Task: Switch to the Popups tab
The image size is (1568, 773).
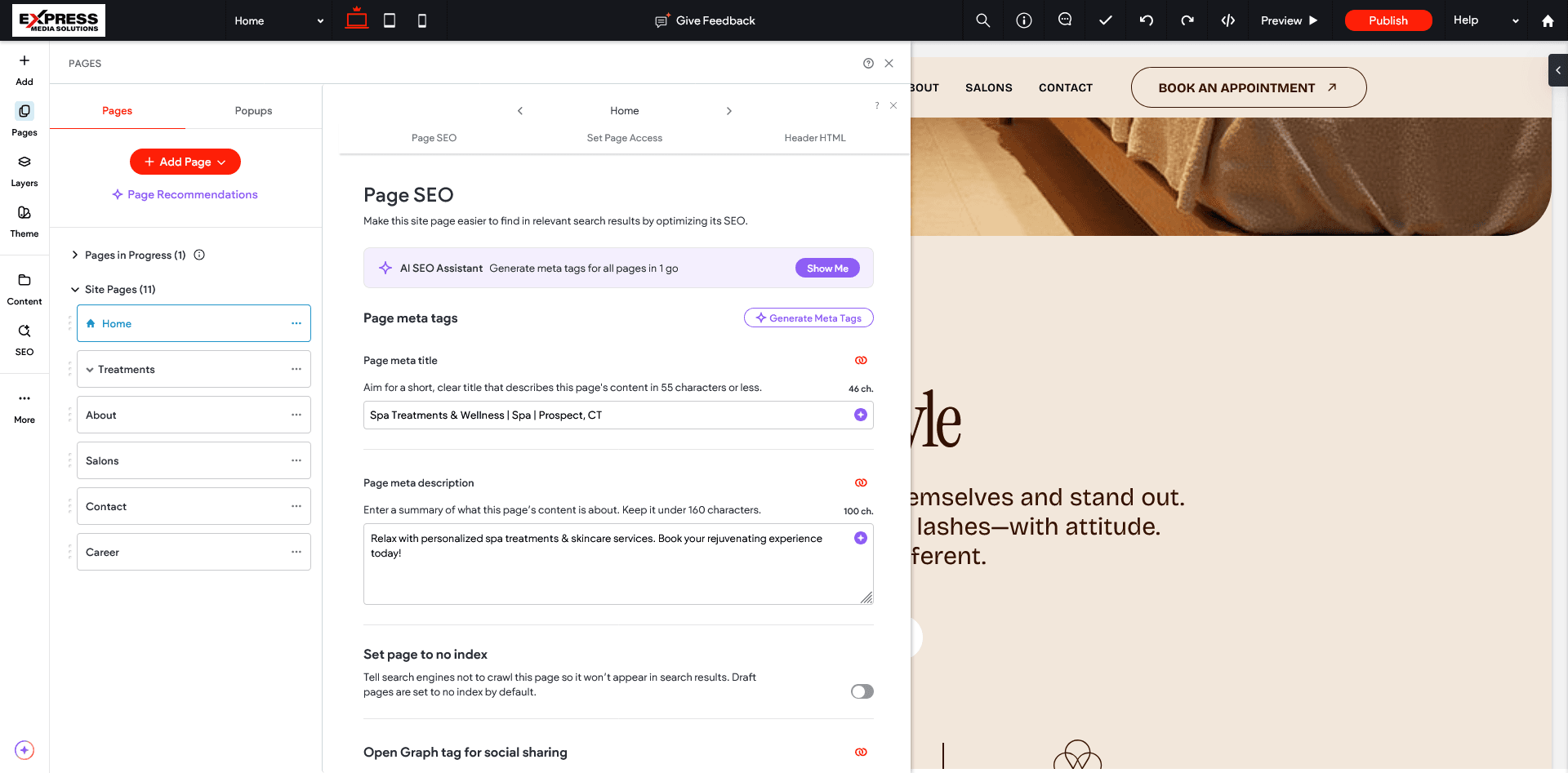Action: (253, 111)
